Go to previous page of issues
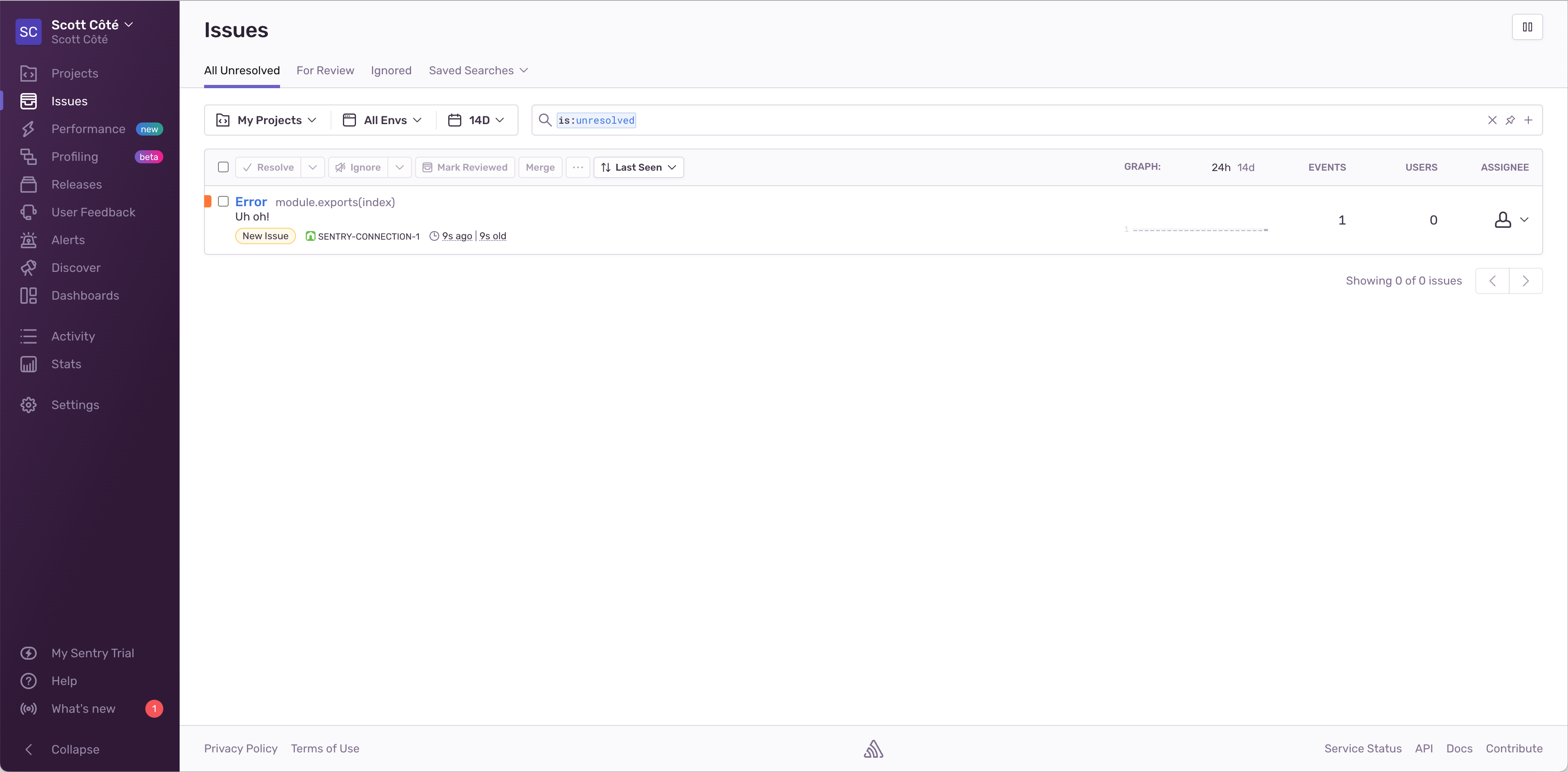The width and height of the screenshot is (1568, 772). point(1492,281)
